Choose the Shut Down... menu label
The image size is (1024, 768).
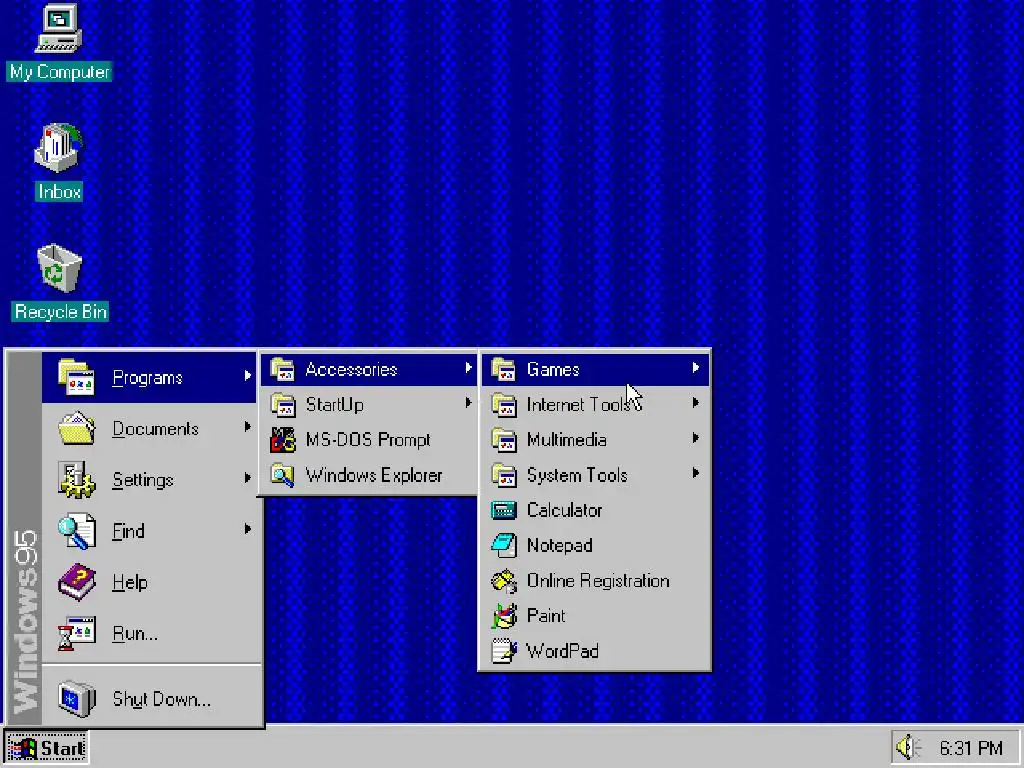coord(161,699)
